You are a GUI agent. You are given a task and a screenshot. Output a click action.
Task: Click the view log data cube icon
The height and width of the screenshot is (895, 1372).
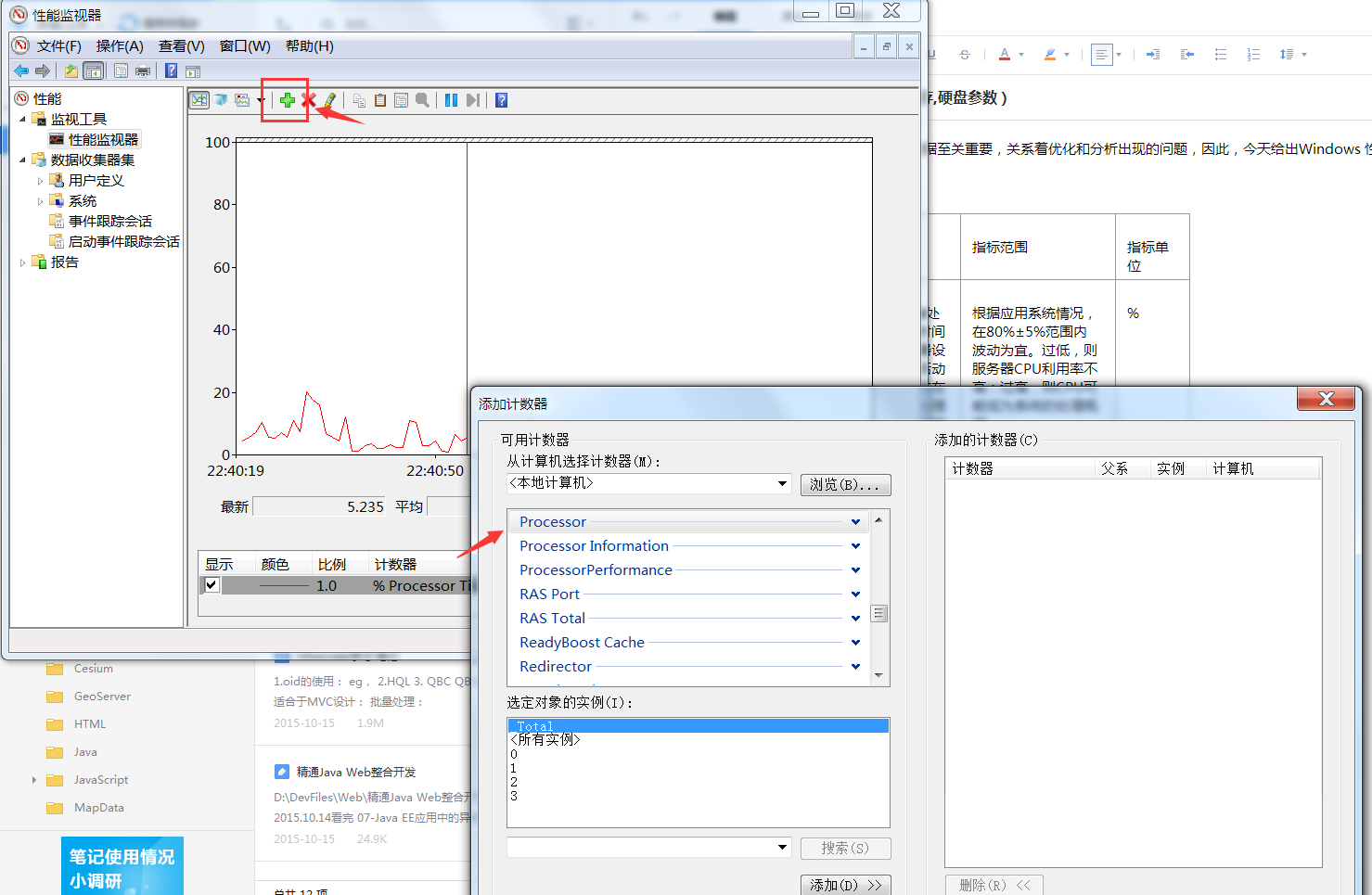(x=221, y=100)
